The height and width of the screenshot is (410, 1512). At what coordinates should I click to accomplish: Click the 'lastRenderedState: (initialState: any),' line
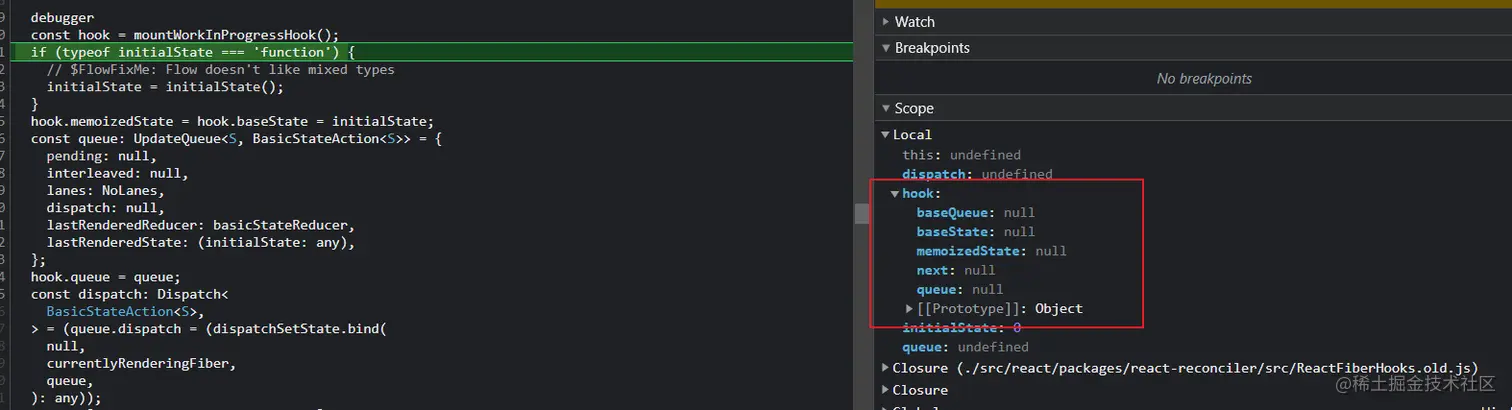201,243
